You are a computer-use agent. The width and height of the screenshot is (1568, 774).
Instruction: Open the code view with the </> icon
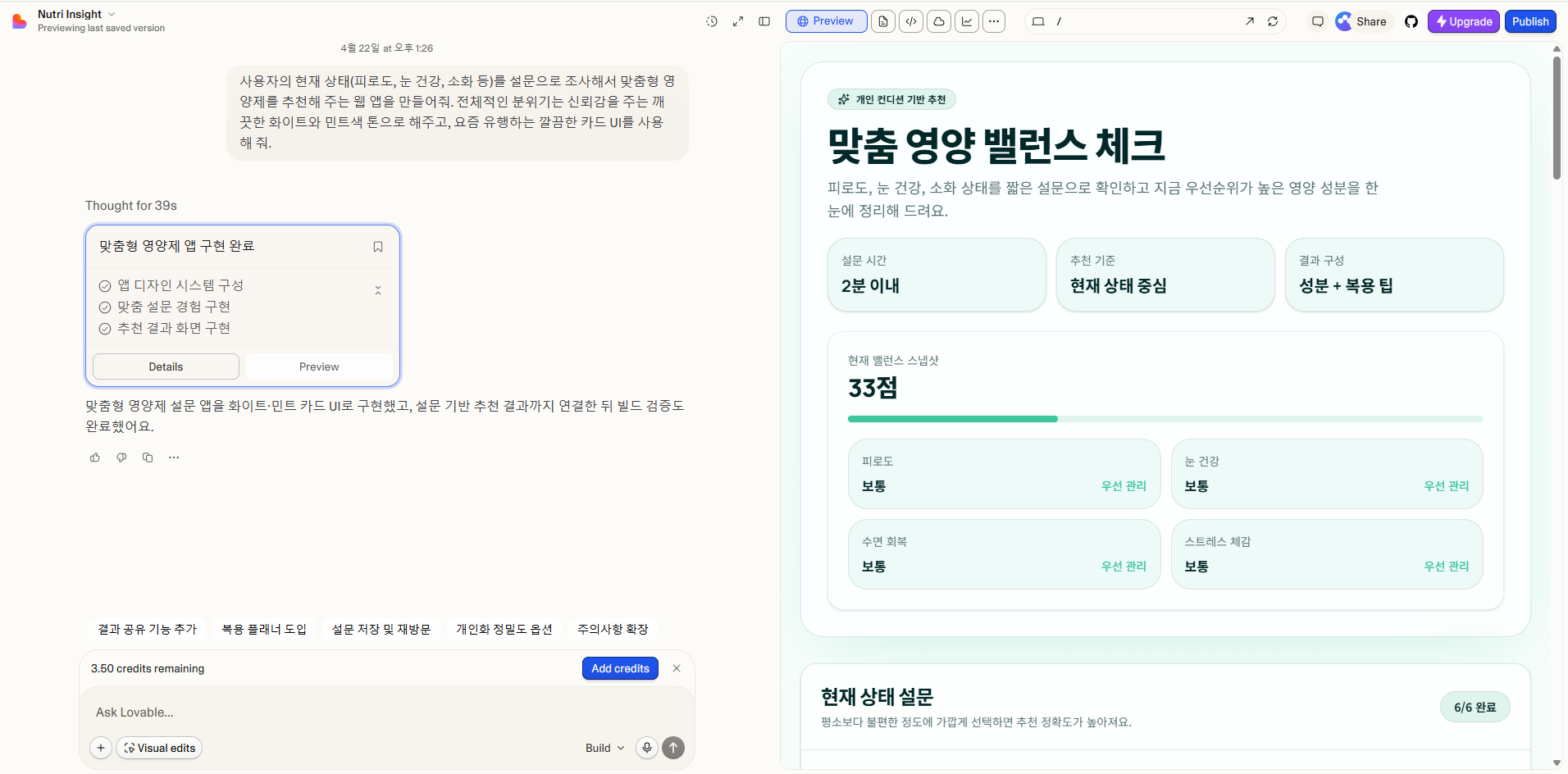click(x=912, y=21)
